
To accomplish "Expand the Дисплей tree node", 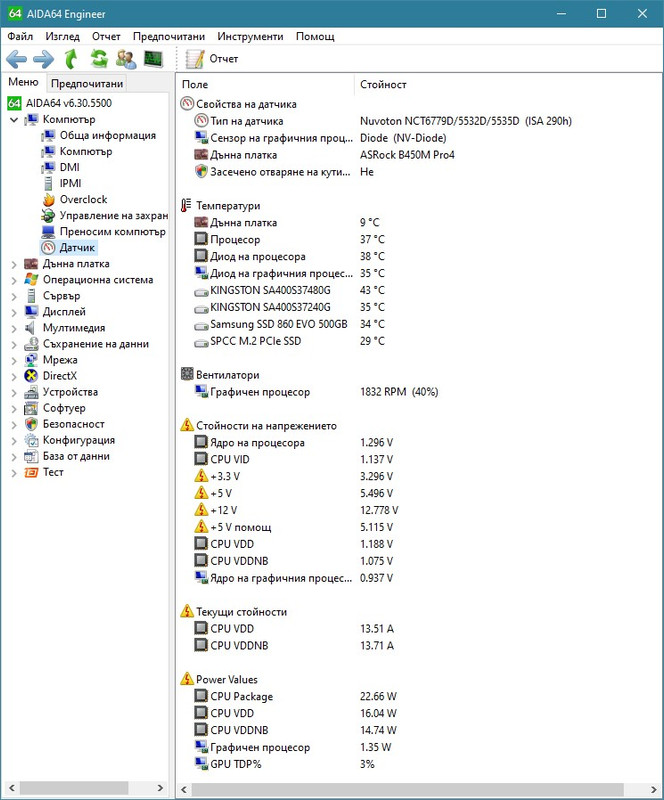I will 14,312.
